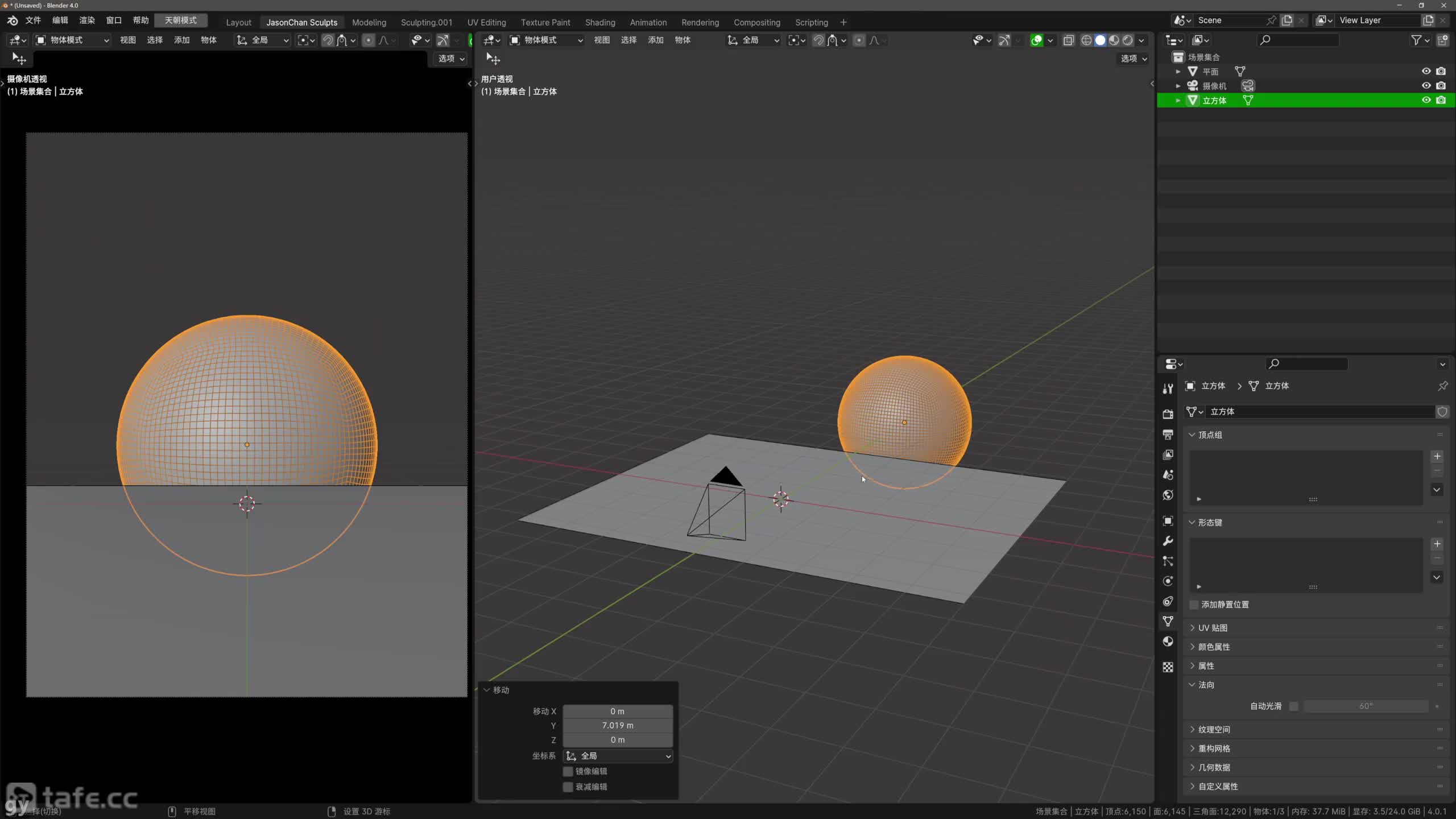The width and height of the screenshot is (1456, 819).
Task: Open the Physics properties tab
Action: click(x=1168, y=581)
